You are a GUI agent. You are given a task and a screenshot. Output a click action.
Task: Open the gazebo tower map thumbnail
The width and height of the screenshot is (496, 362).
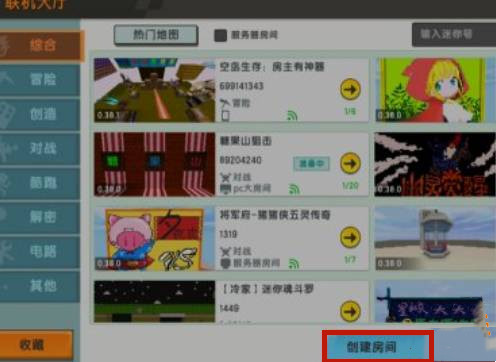point(435,238)
